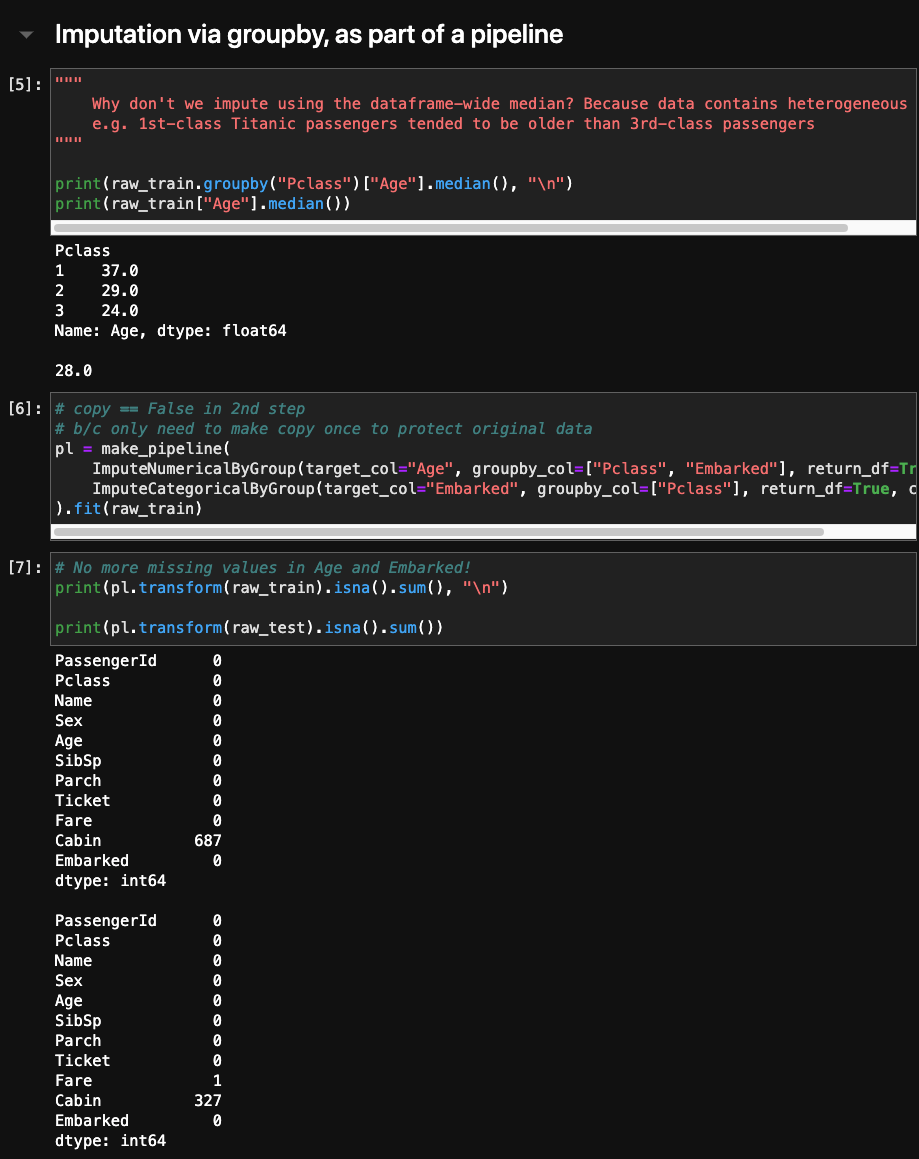The width and height of the screenshot is (919, 1159).
Task: Click the output value '24.0' for Pclass 3
Action: [120, 310]
